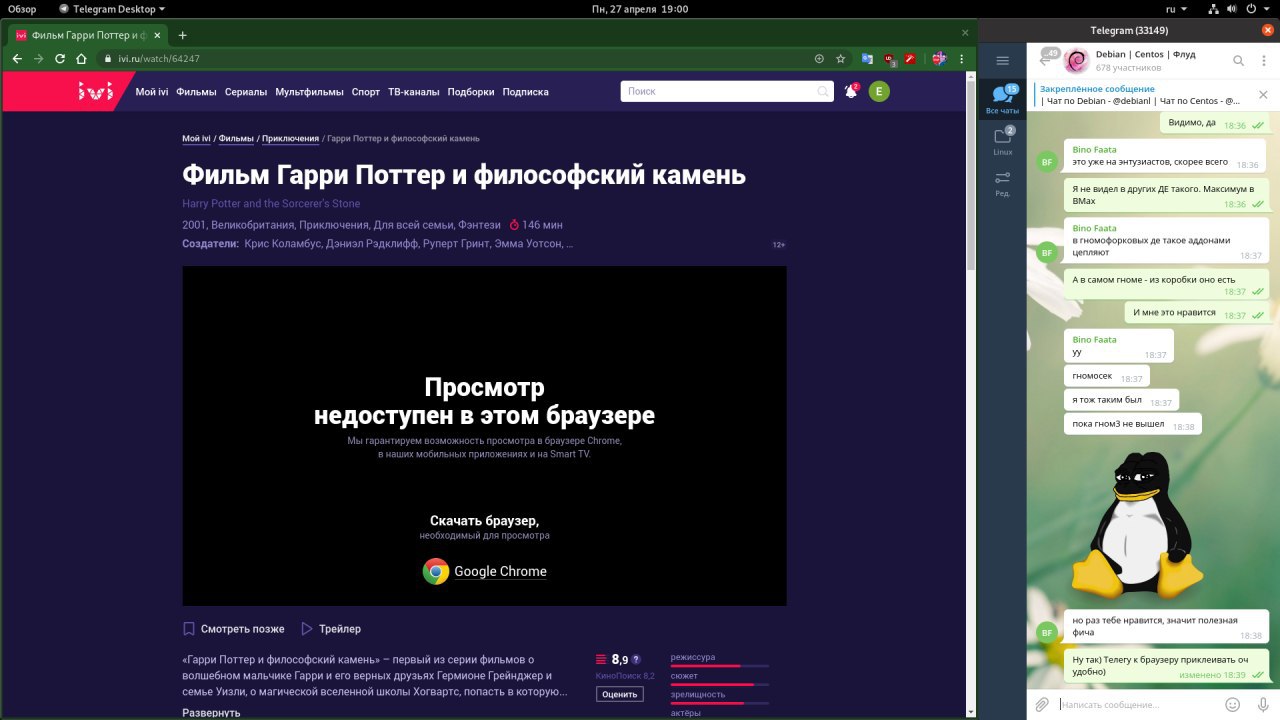
Task: Open GNOME Обзор activities
Action: 22,8
